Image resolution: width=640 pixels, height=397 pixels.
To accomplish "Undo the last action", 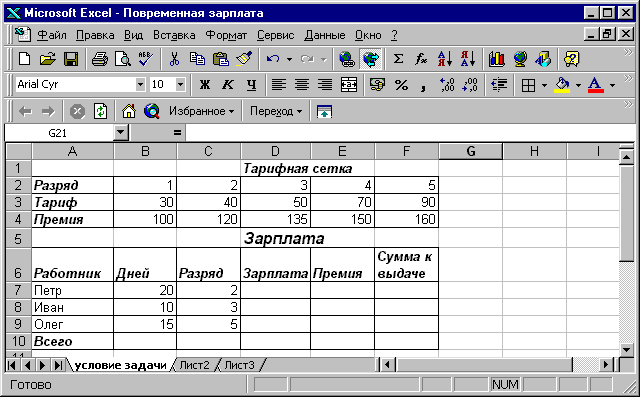I will (273, 59).
